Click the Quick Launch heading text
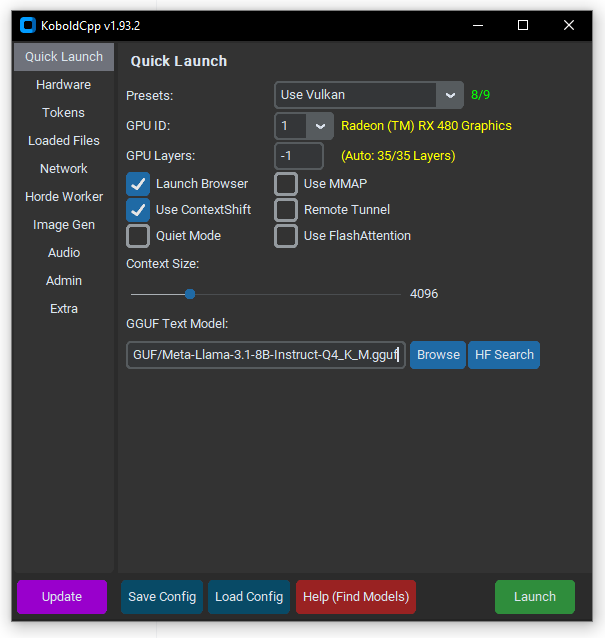The image size is (605, 638). (x=179, y=61)
